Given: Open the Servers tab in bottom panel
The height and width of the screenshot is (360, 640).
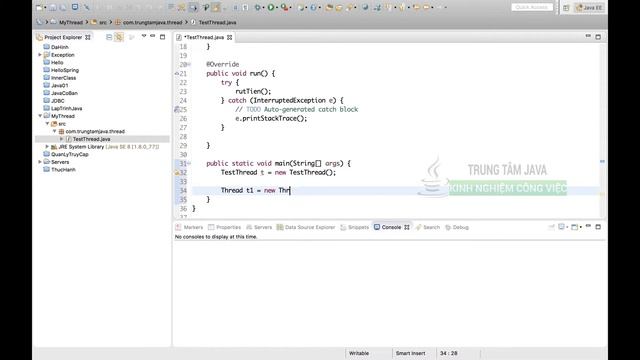Looking at the screenshot, I should pyautogui.click(x=259, y=227).
